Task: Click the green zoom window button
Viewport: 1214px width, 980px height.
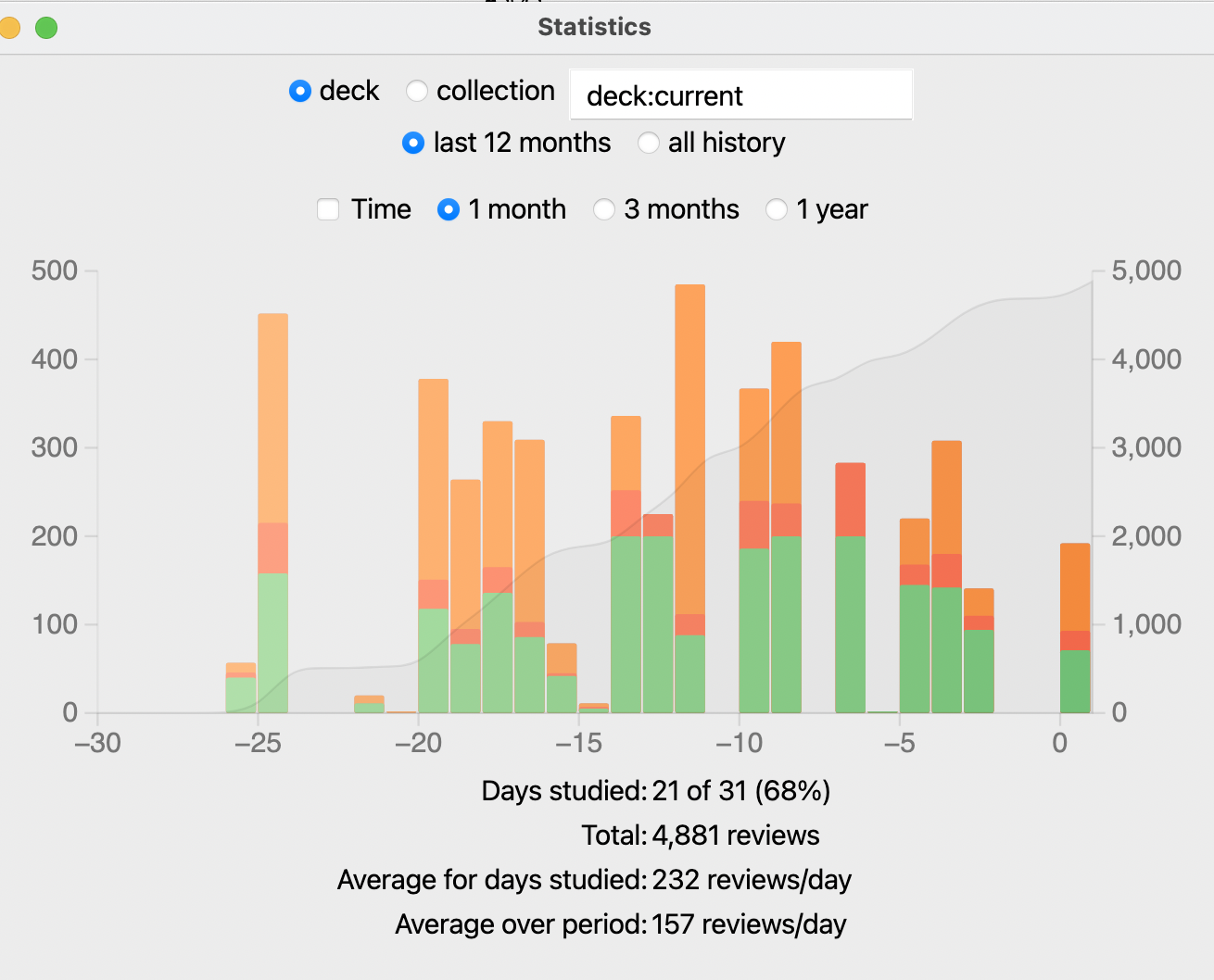Action: 46,28
